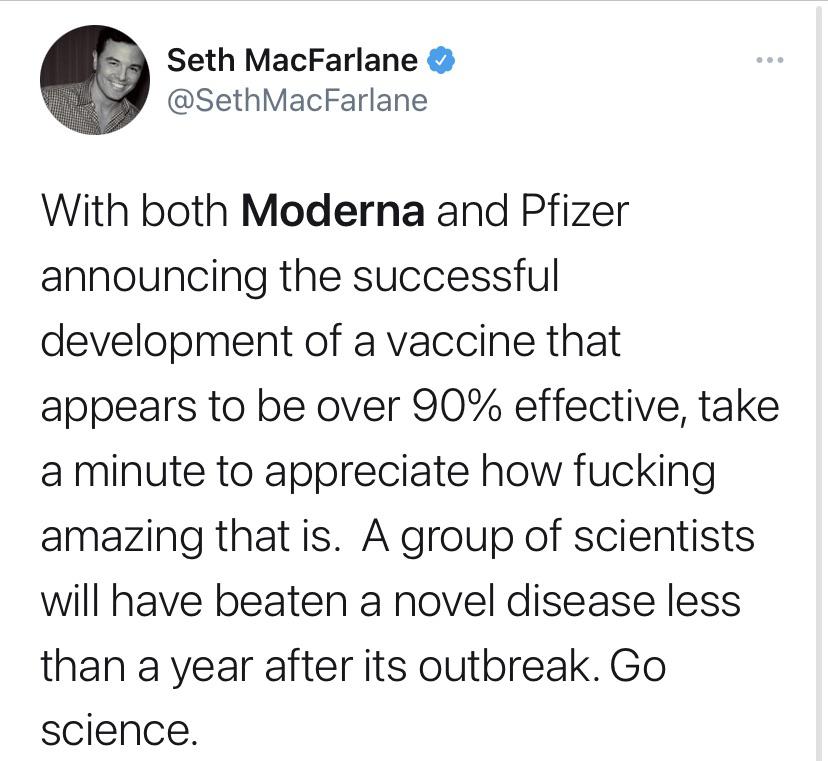Click the display name Seth MacFarlane
This screenshot has width=828, height=761.
[292, 61]
